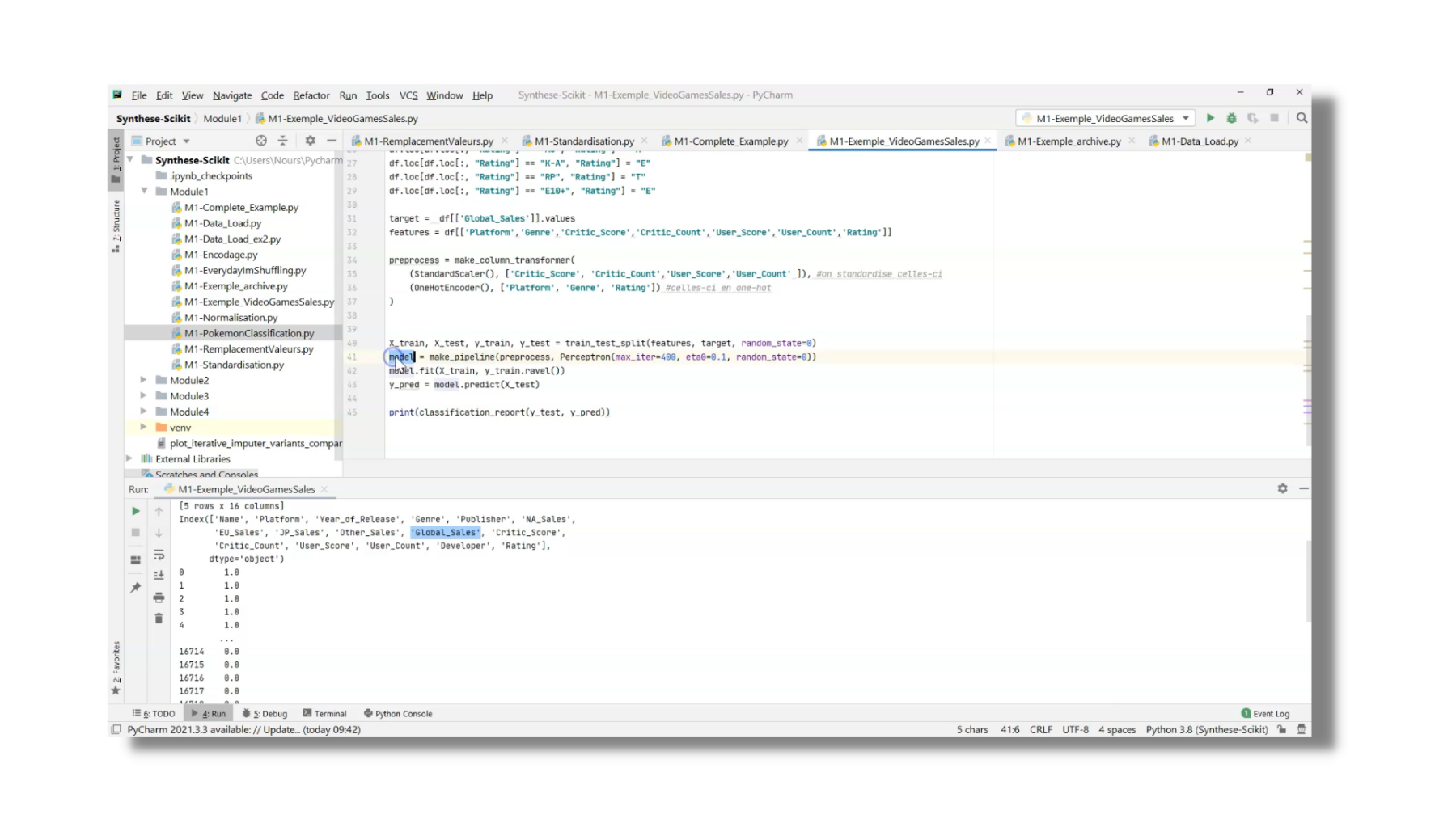Screen dimensions: 1456x819
Task: Change UTF-8 file encoding
Action: click(x=1075, y=729)
